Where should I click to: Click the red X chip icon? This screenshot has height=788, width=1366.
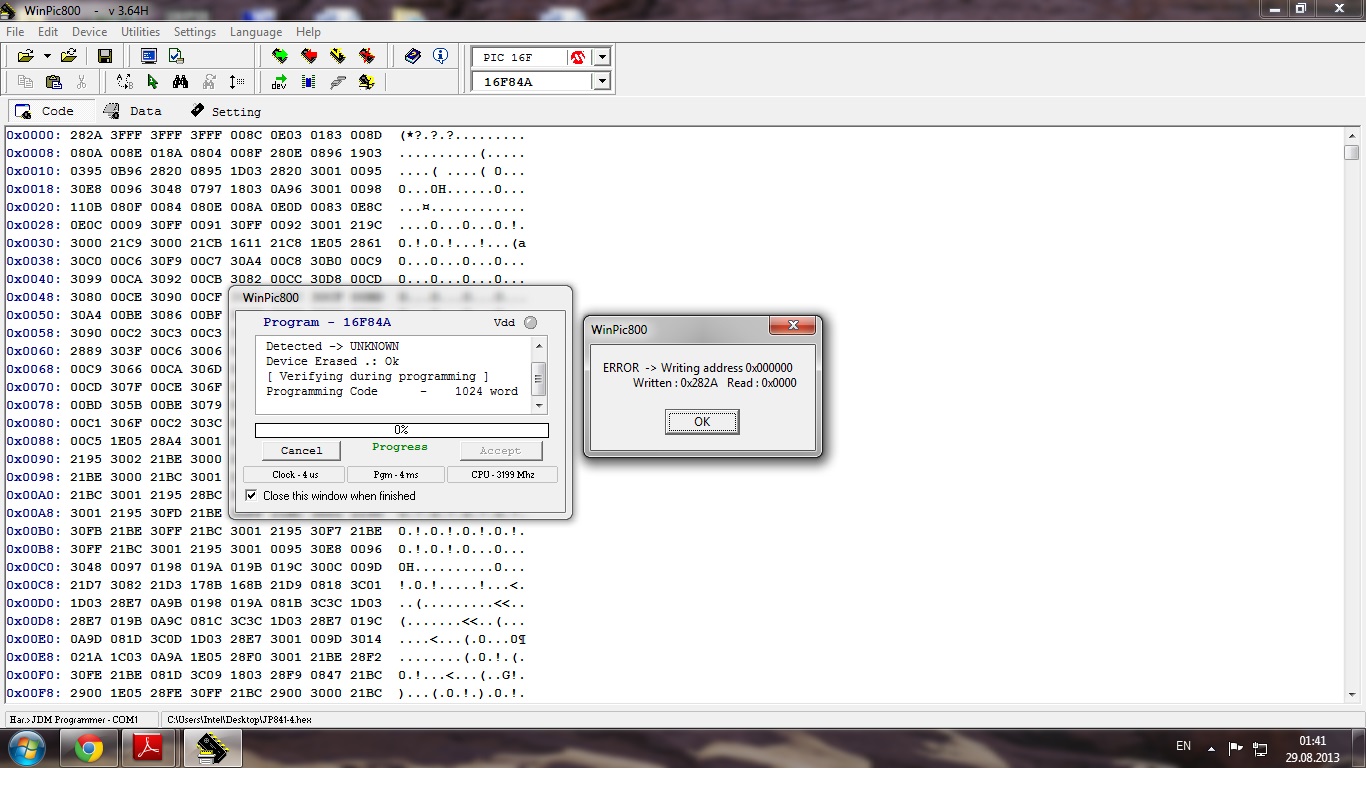coord(367,57)
